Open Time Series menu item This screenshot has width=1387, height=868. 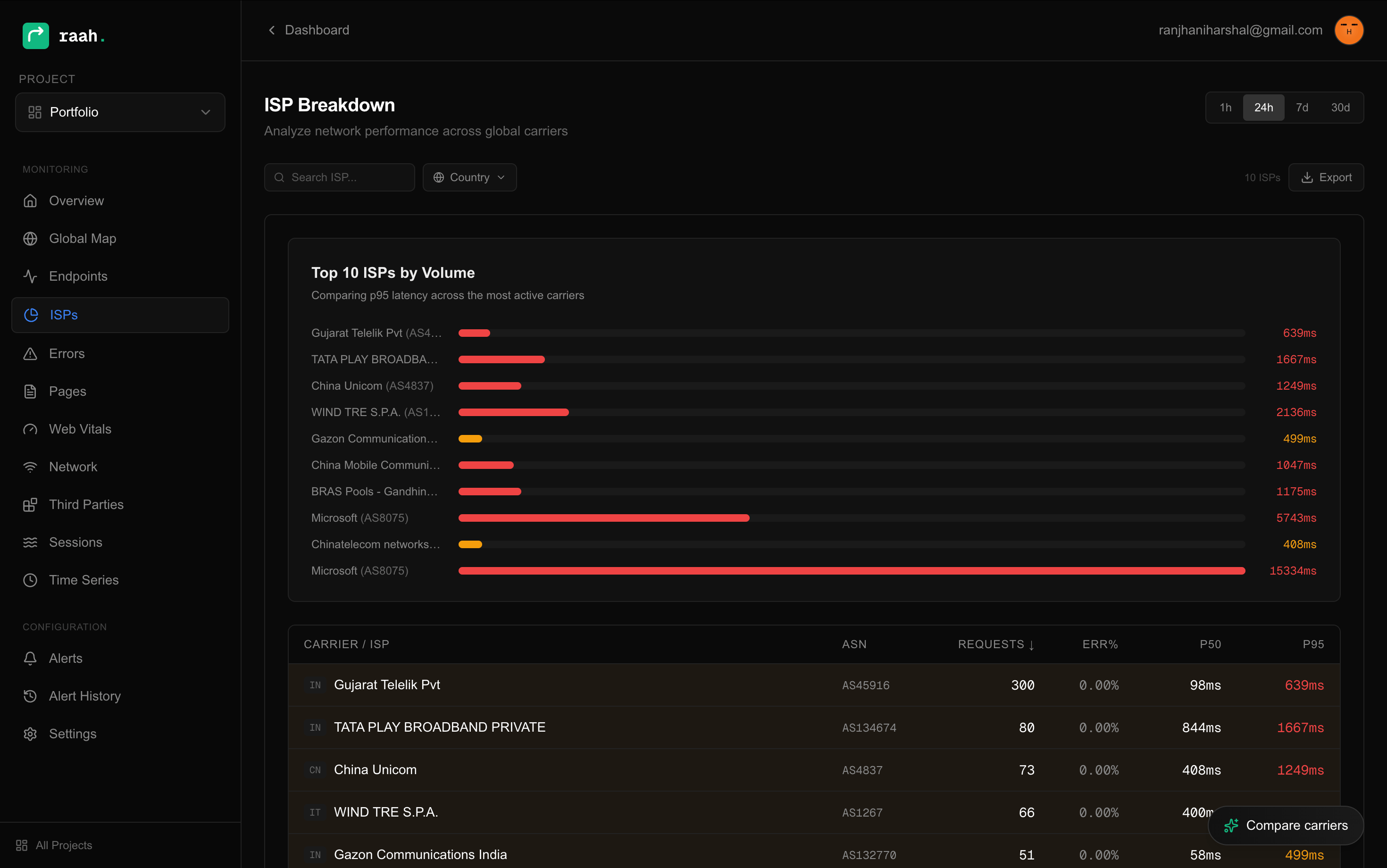(x=84, y=580)
